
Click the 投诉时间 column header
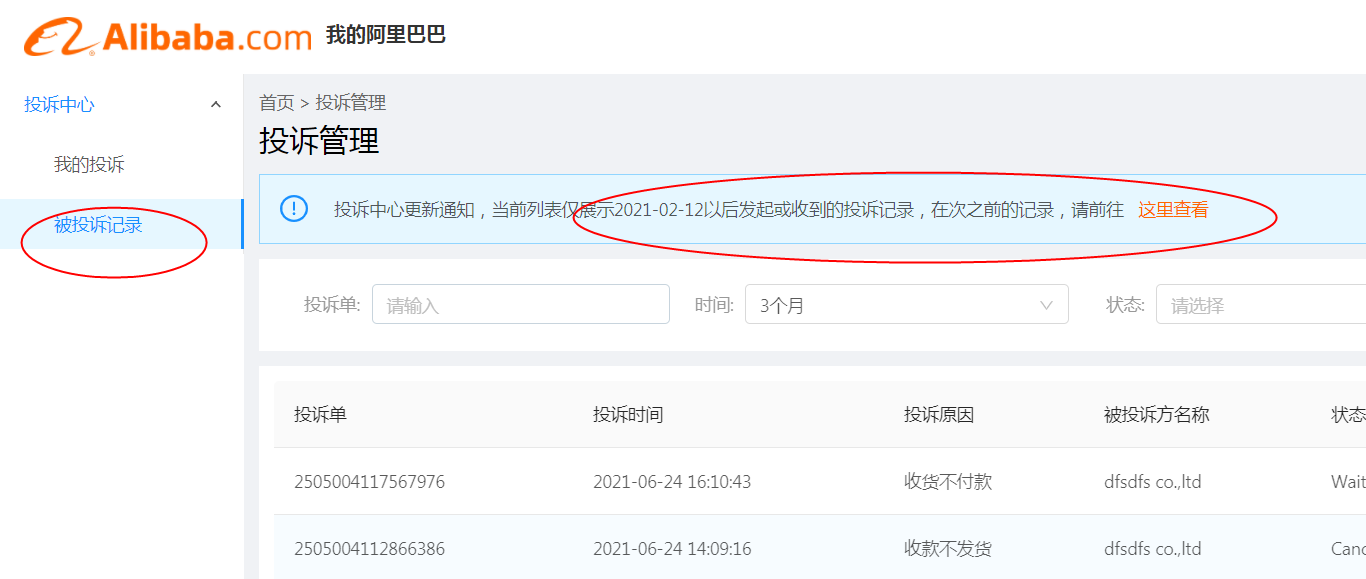coord(627,414)
